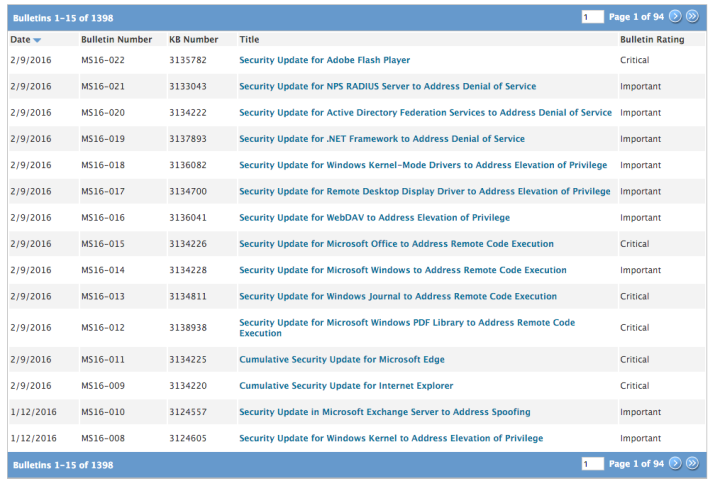The height and width of the screenshot is (486, 715).
Task: Select KB number 3138938
Action: (x=188, y=328)
